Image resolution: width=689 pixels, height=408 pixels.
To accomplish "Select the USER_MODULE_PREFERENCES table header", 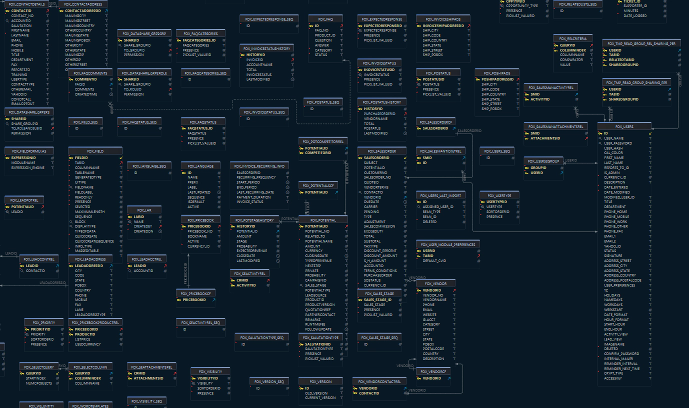I will tap(448, 244).
